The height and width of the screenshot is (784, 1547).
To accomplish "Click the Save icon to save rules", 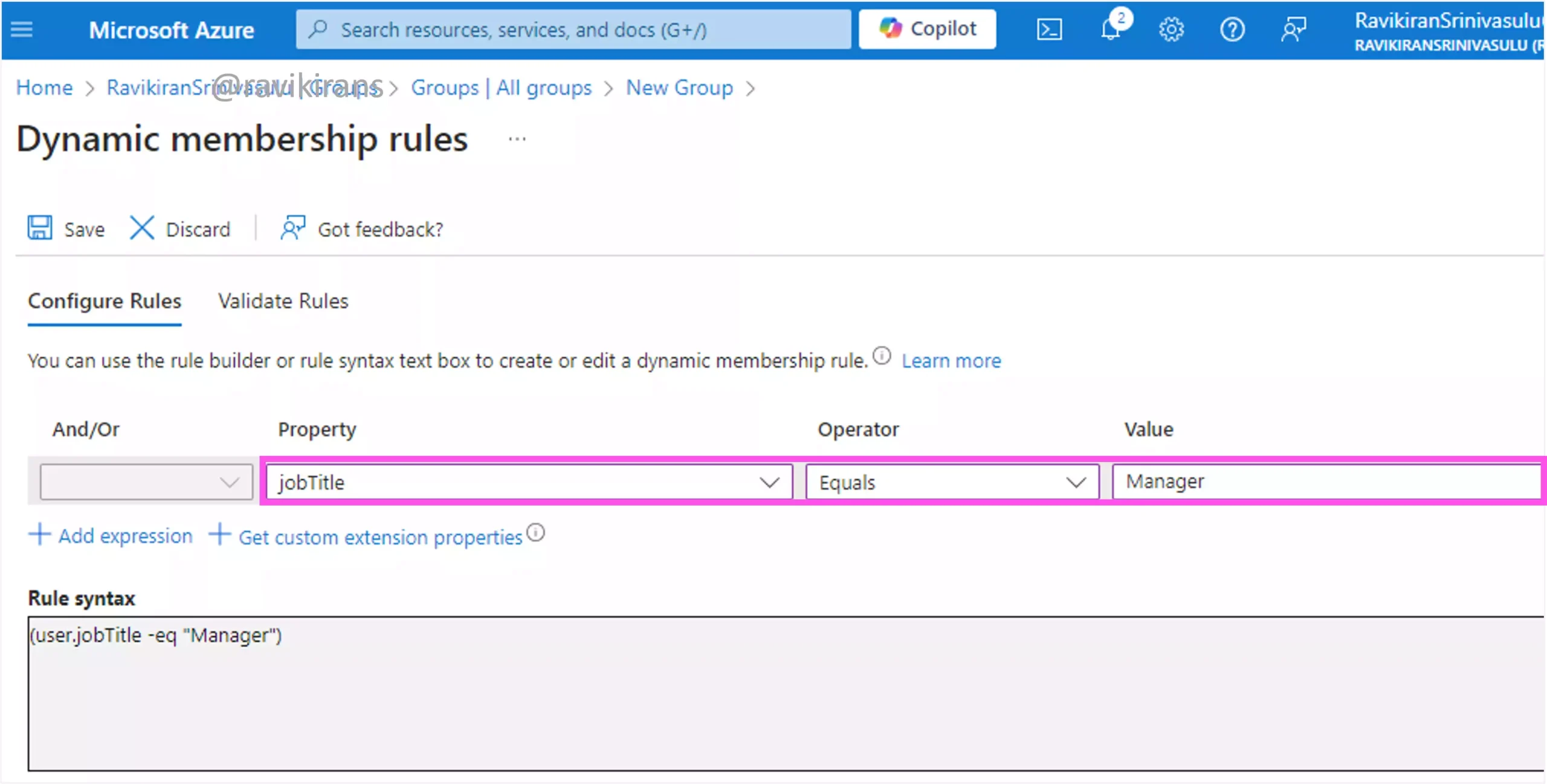I will pos(40,229).
